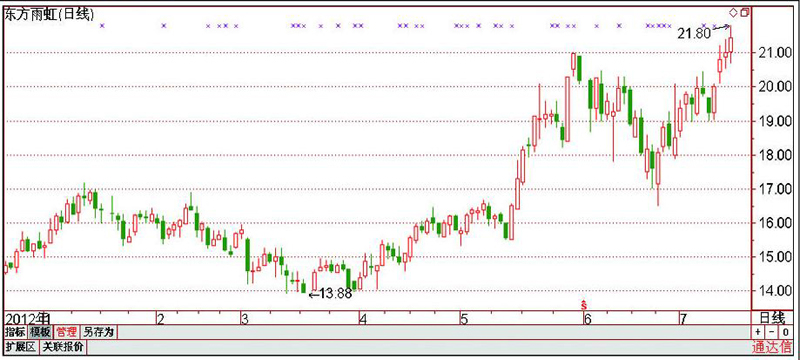Open the 指标 tab
This screenshot has height=360, width=800.
[x=15, y=332]
